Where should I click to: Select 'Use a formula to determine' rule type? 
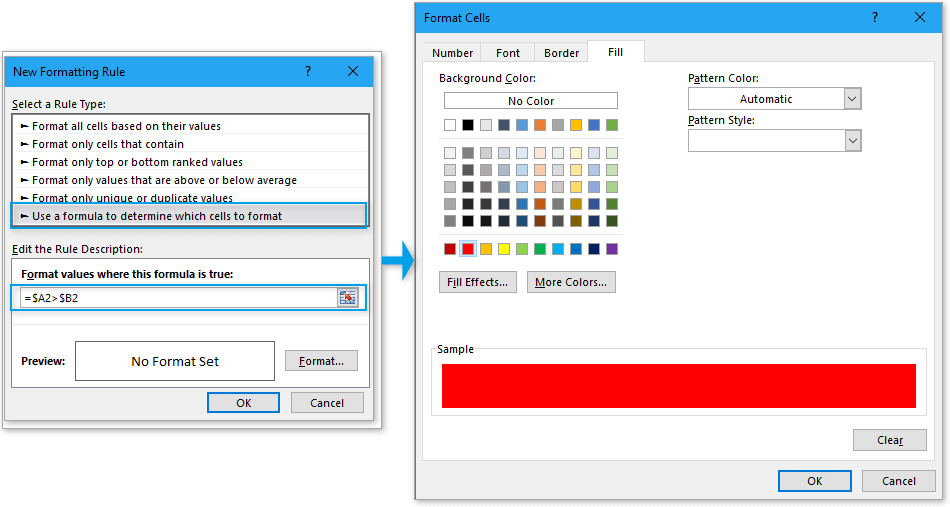tap(190, 215)
